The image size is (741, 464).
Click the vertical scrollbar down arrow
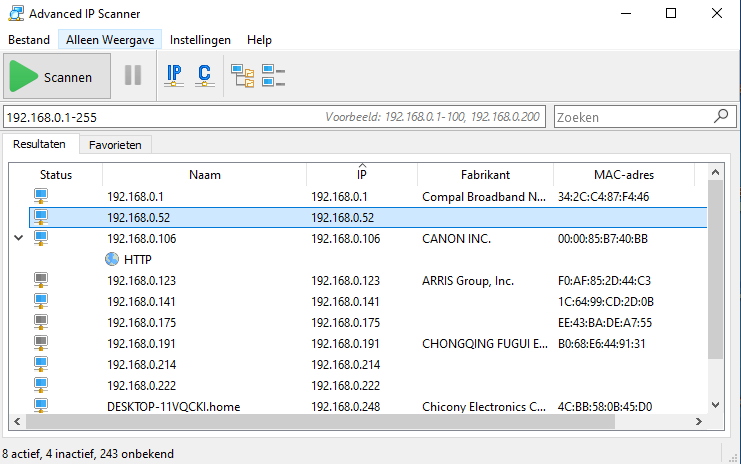(x=715, y=405)
